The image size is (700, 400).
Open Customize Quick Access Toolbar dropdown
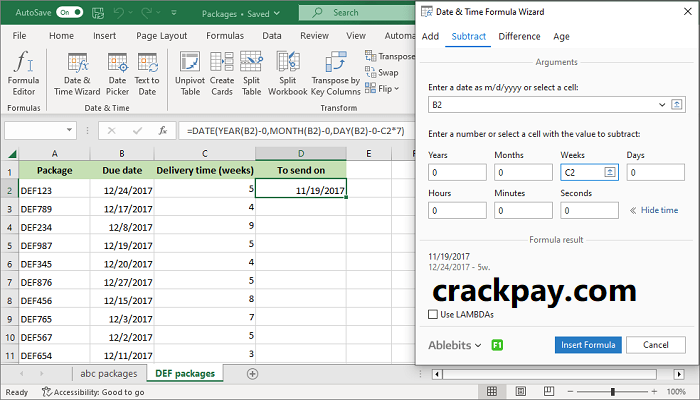[174, 13]
